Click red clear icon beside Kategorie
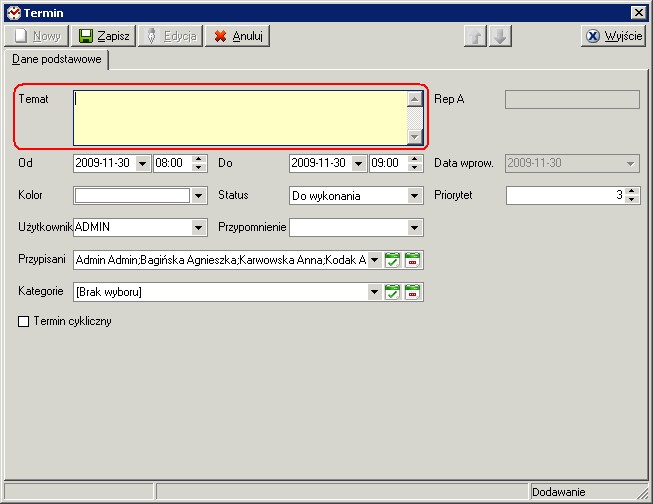The width and height of the screenshot is (653, 504). (413, 292)
